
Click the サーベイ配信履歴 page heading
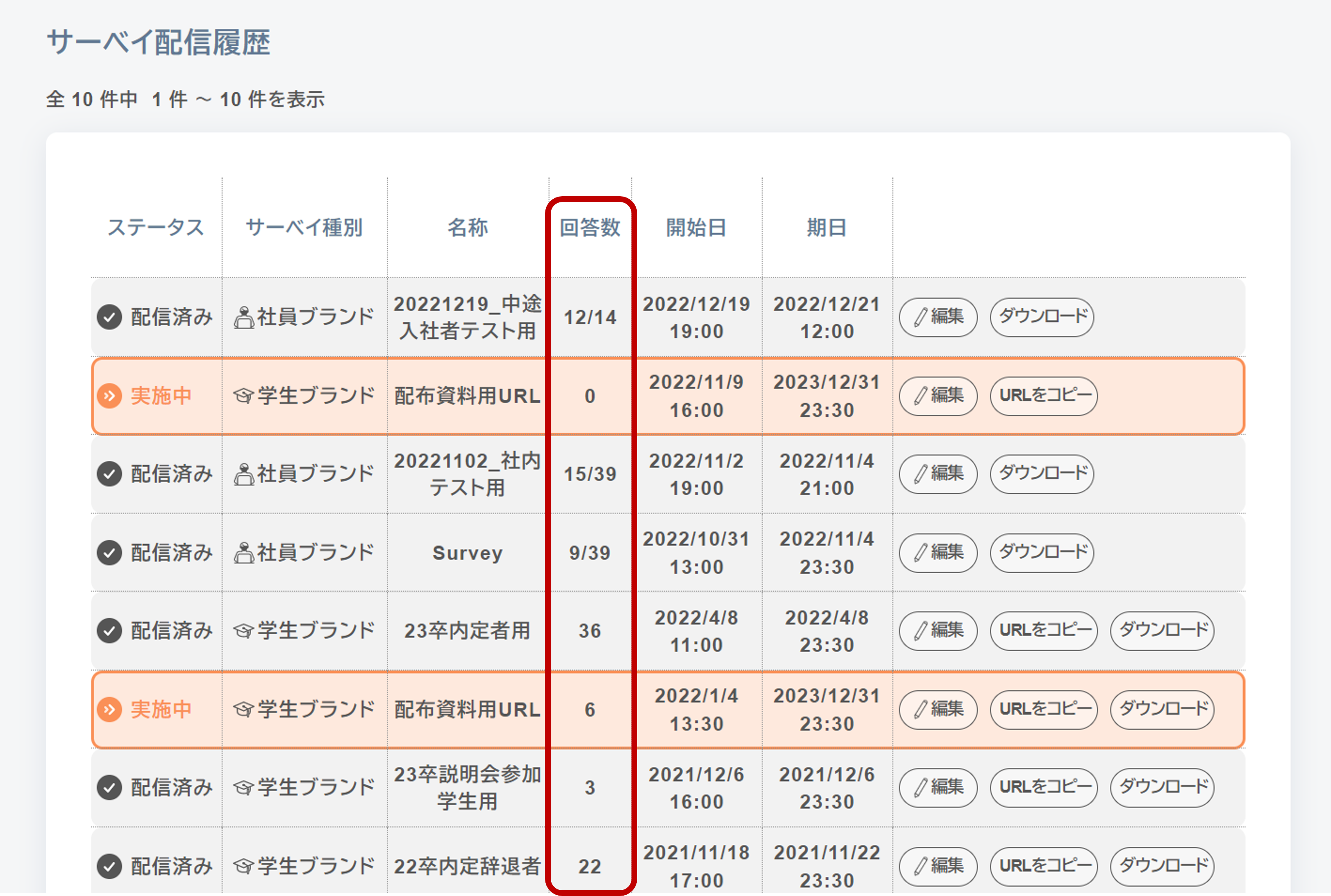pos(158,42)
